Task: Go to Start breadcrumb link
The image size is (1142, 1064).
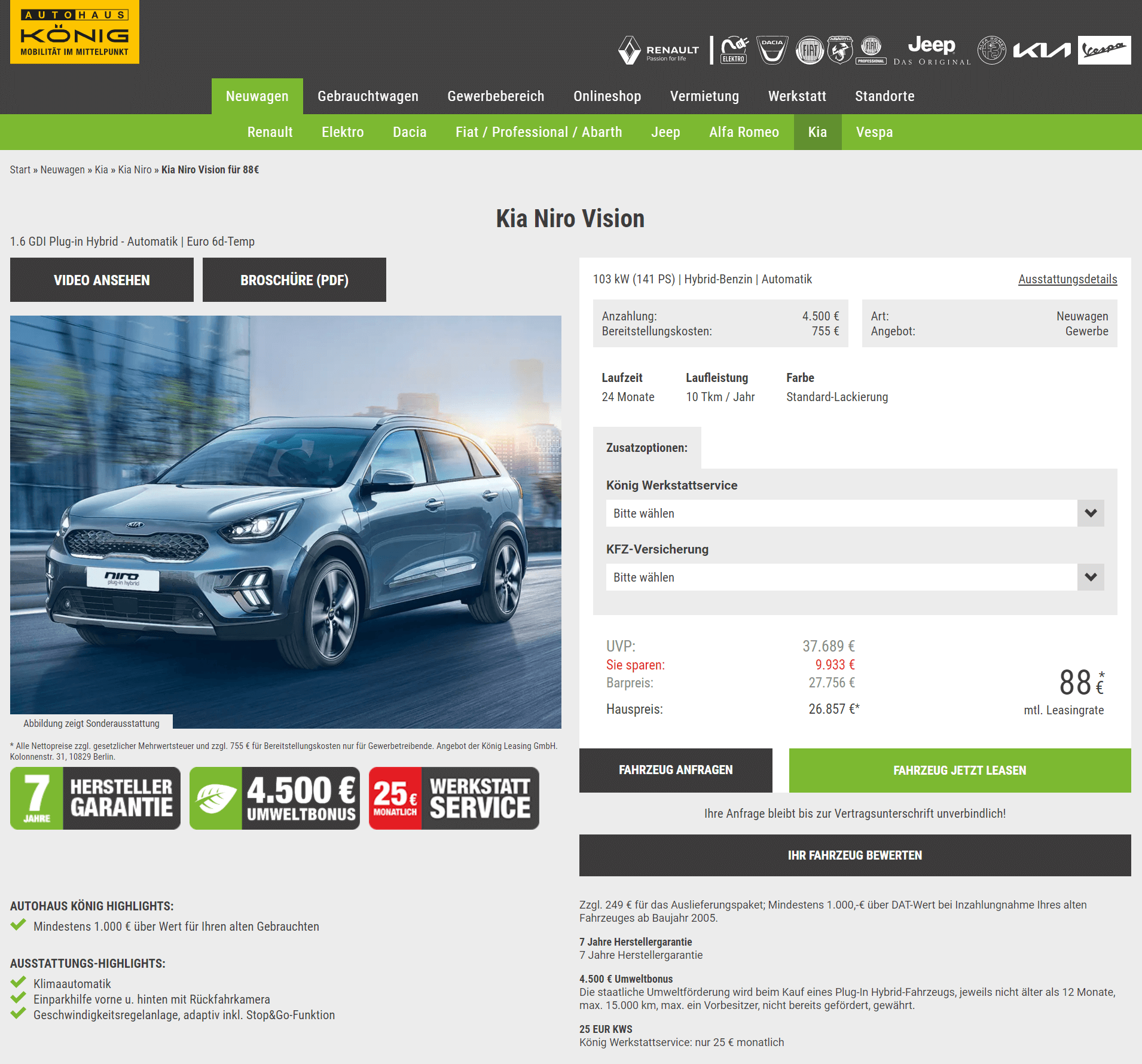Action: (x=20, y=170)
